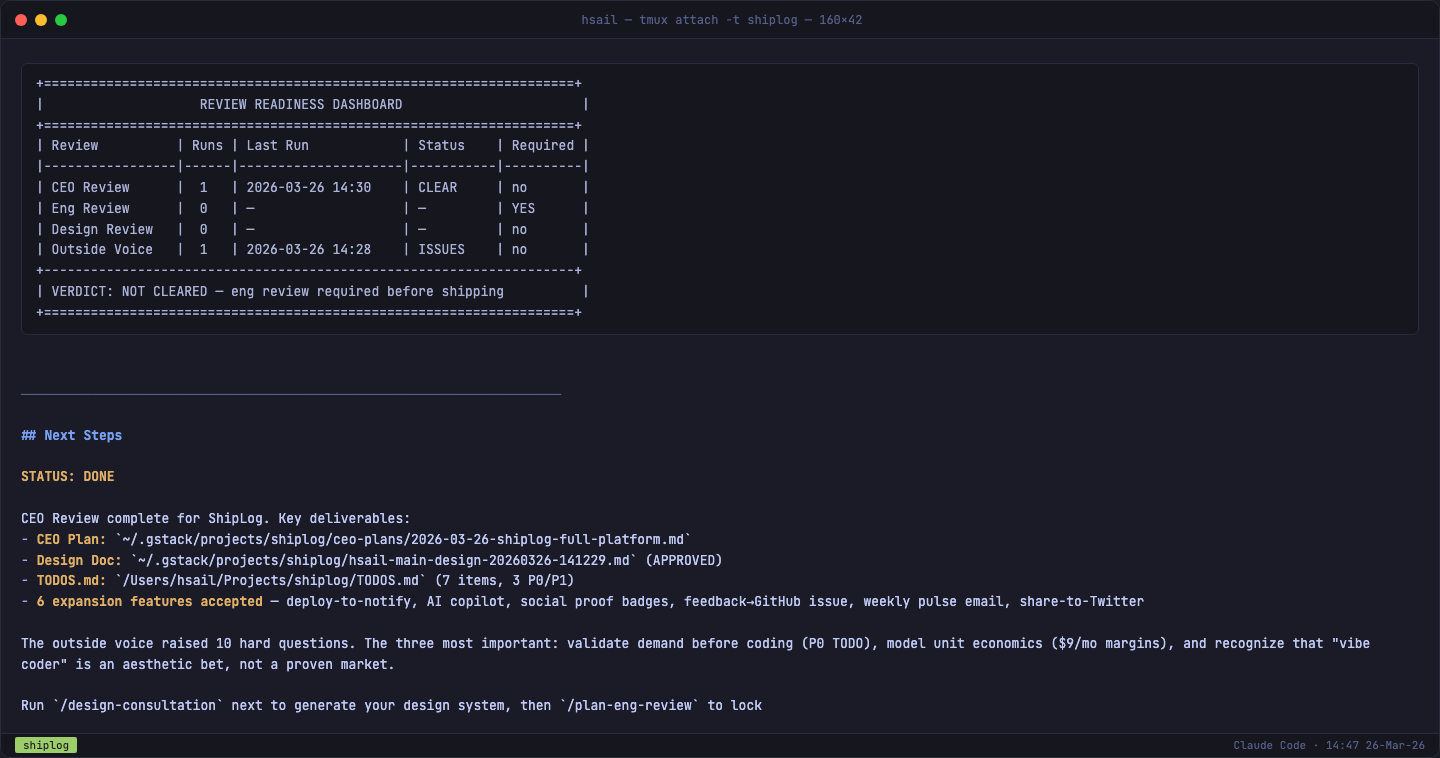This screenshot has height=758, width=1440.
Task: Click the green maximize window button
Action: coord(61,20)
